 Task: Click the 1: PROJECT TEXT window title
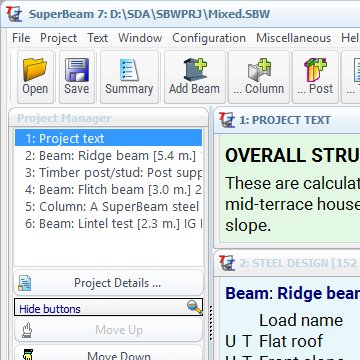coord(285,120)
